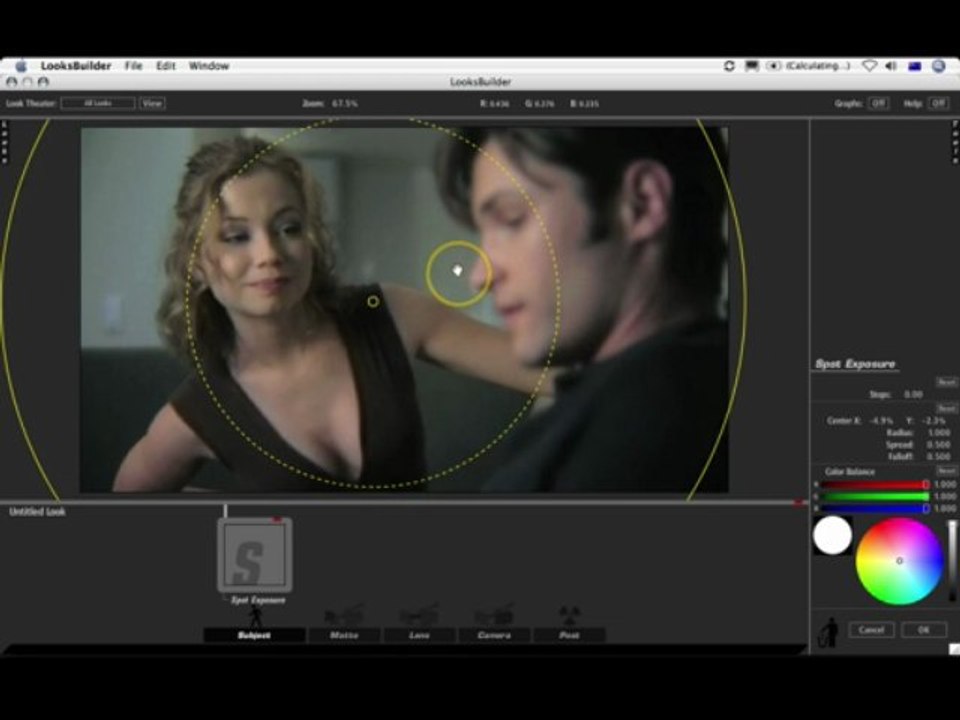
Task: Reset the Stops value in Spot Exposure
Action: (x=946, y=382)
